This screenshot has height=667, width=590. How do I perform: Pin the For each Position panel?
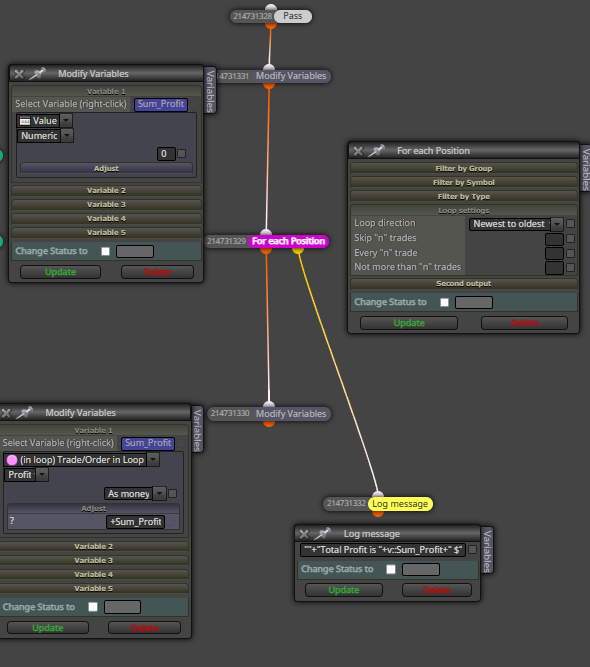tap(376, 151)
